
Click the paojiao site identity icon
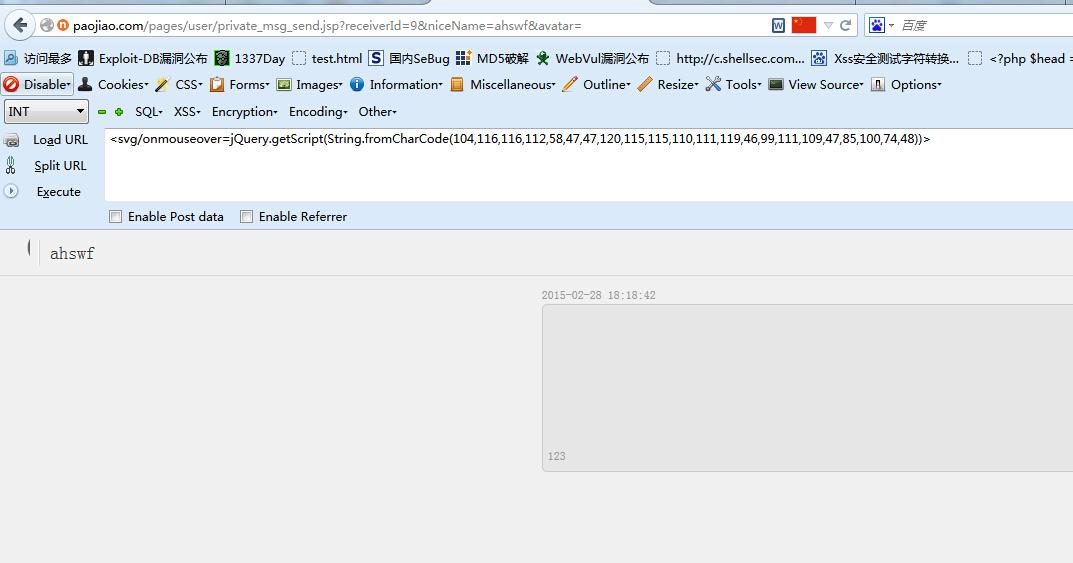(62, 25)
